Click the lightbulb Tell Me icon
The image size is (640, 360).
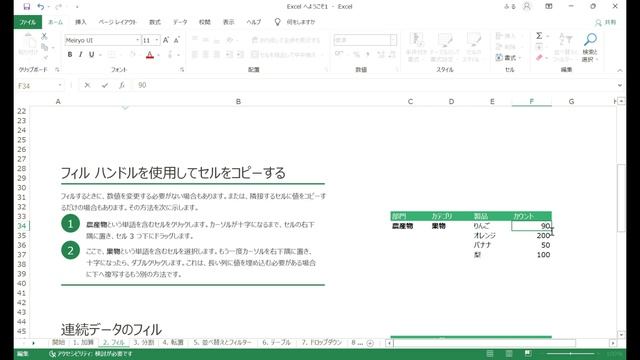coord(278,22)
